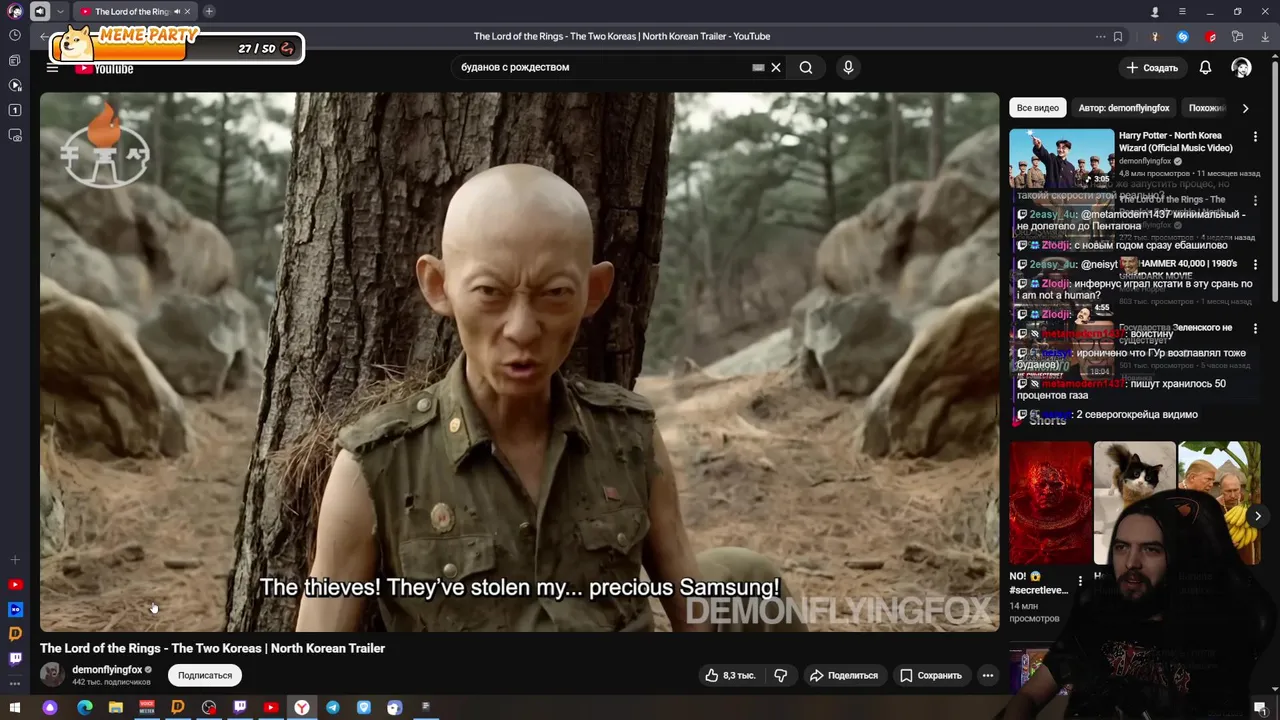Open the browser main menu hamburger
1280x720 pixels.
pyautogui.click(x=1182, y=11)
